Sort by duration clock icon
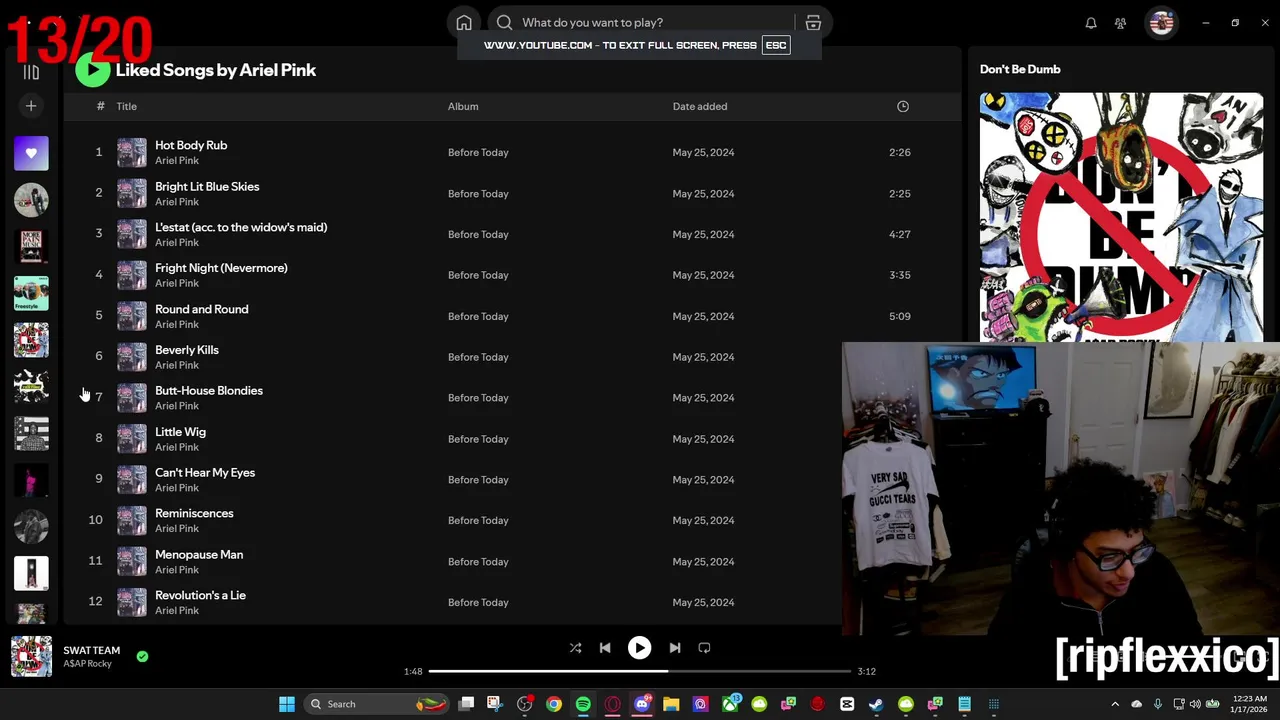 click(903, 106)
